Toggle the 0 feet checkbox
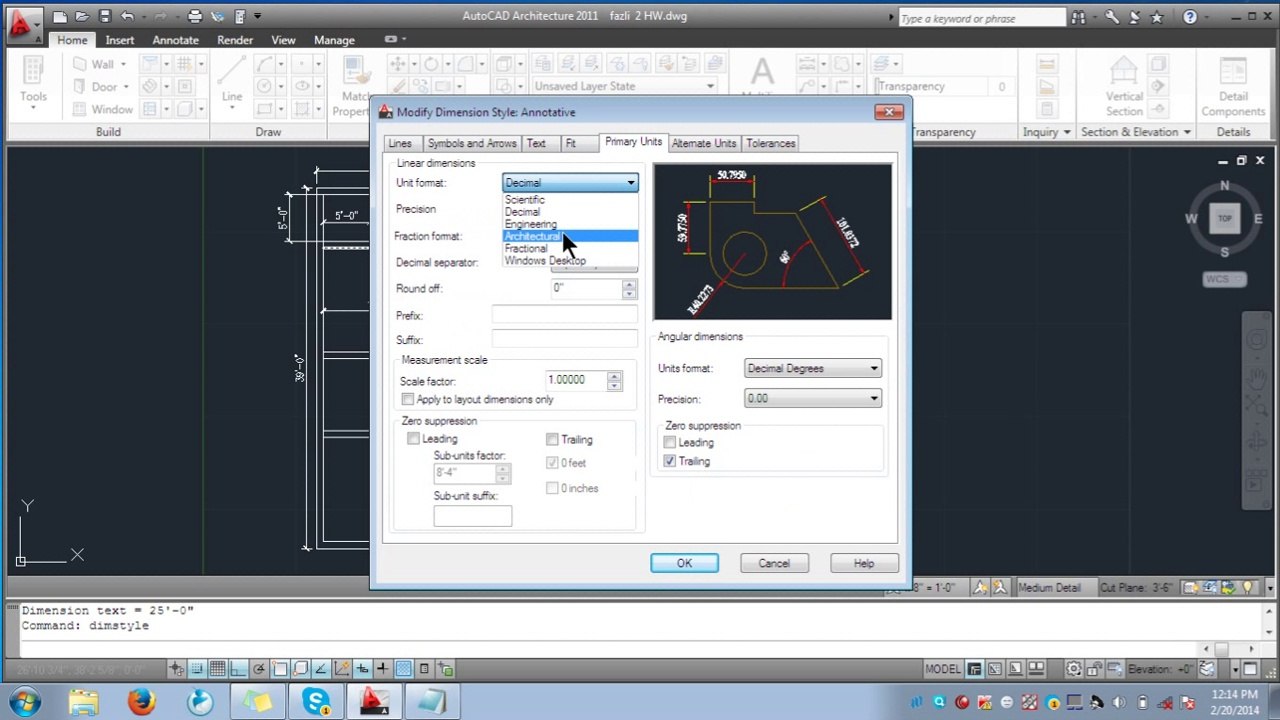The height and width of the screenshot is (720, 1280). pyautogui.click(x=552, y=463)
